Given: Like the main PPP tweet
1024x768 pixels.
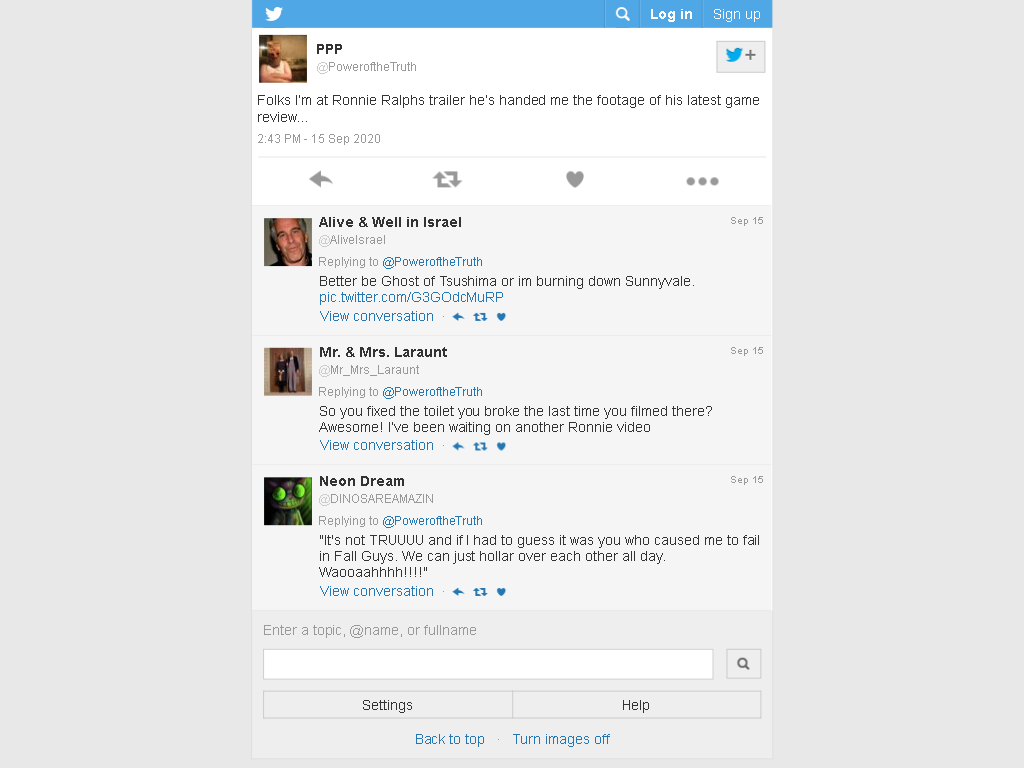Looking at the screenshot, I should pyautogui.click(x=575, y=179).
